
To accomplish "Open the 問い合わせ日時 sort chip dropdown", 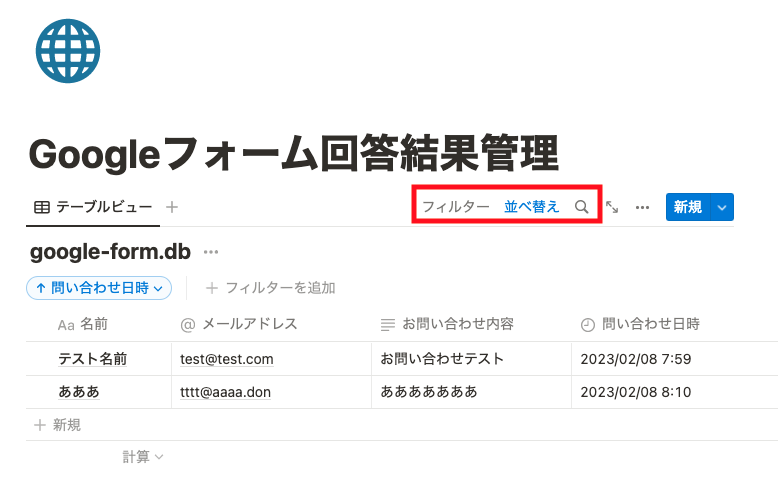I will click(99, 288).
